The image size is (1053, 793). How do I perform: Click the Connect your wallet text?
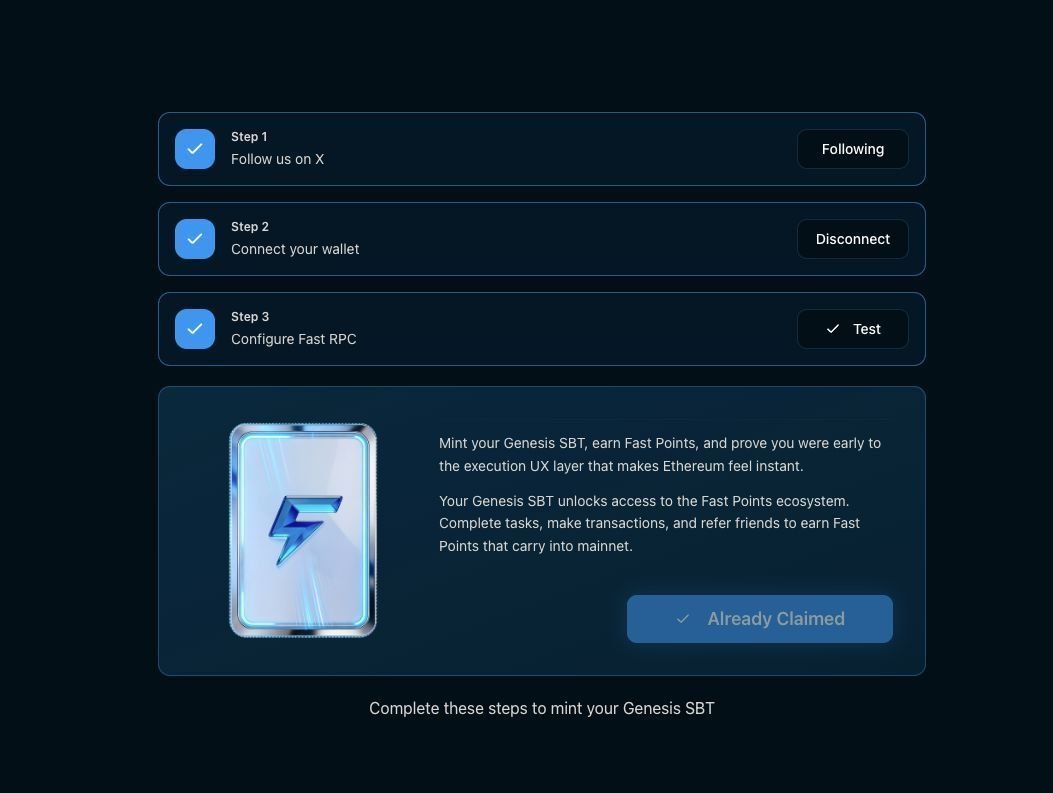295,249
